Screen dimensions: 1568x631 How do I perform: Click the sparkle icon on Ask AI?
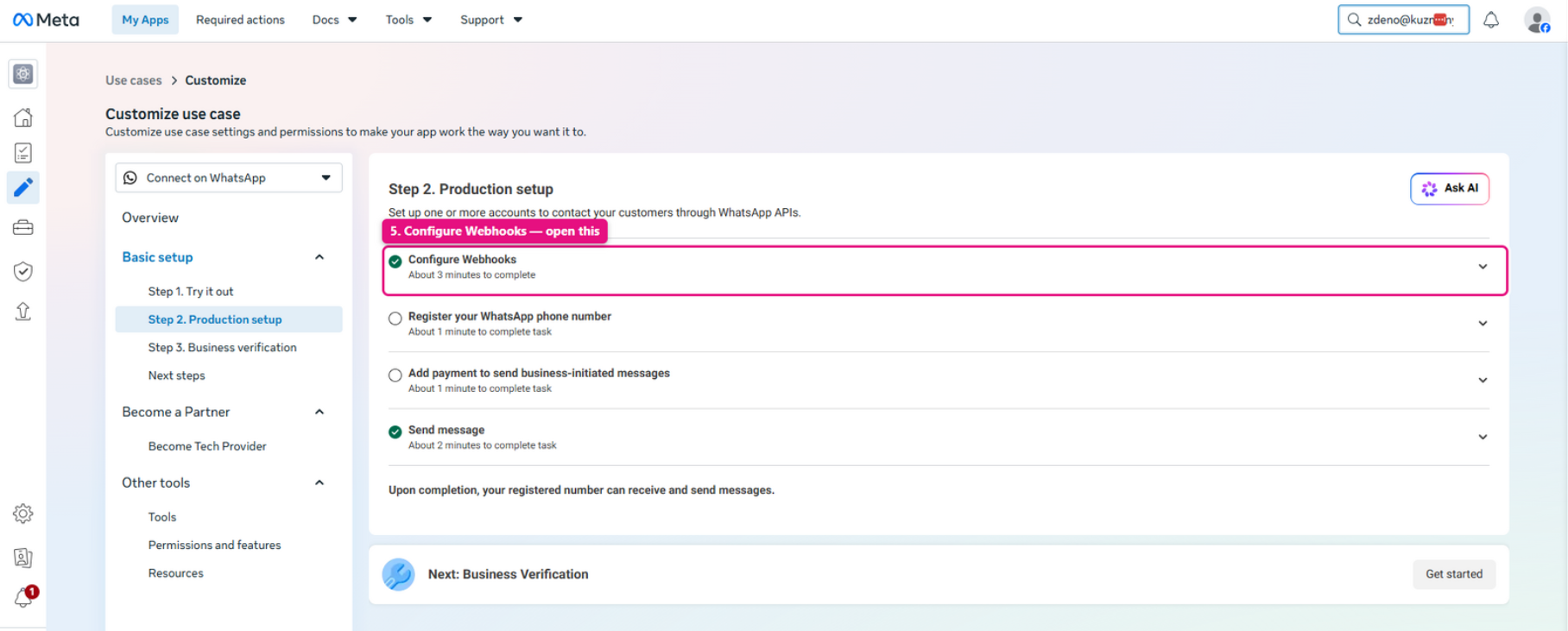click(x=1430, y=188)
